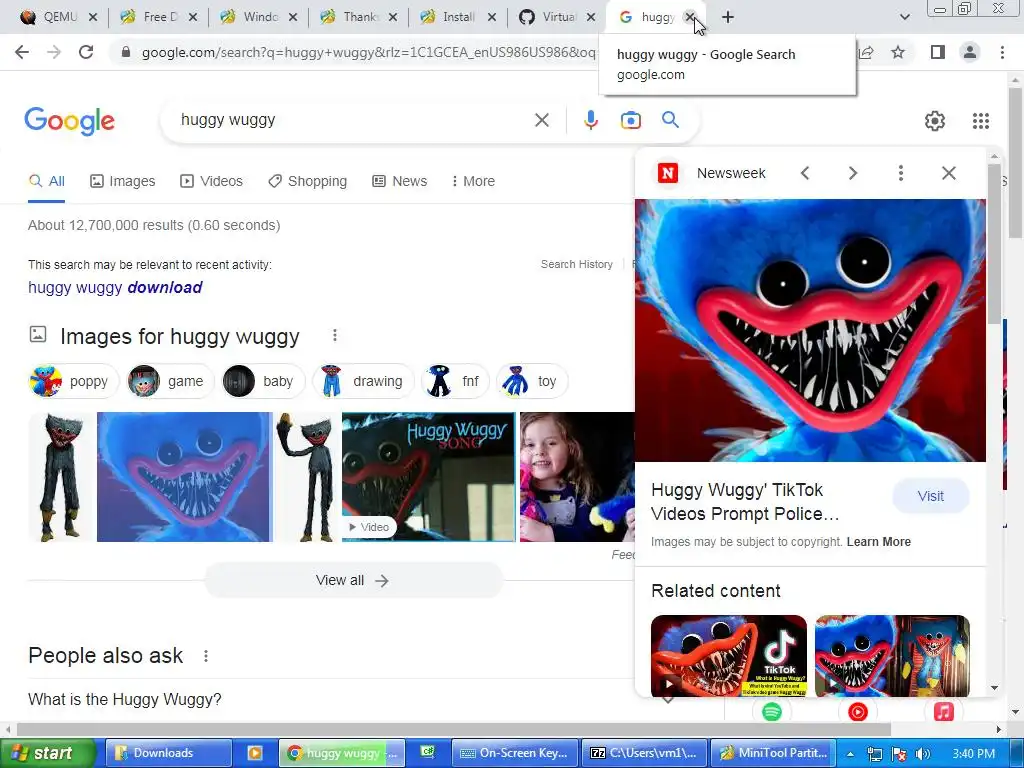The width and height of the screenshot is (1024, 768).
Task: Open options for Images for huggy wuggy
Action: [x=335, y=336]
